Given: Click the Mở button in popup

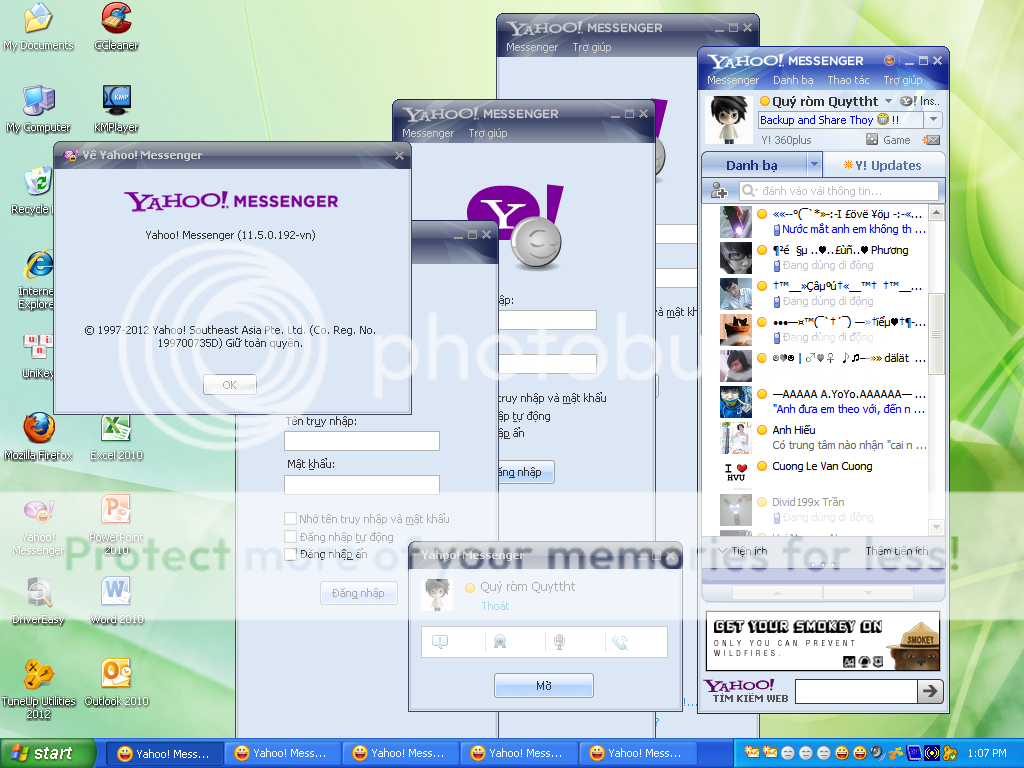Looking at the screenshot, I should [x=544, y=686].
